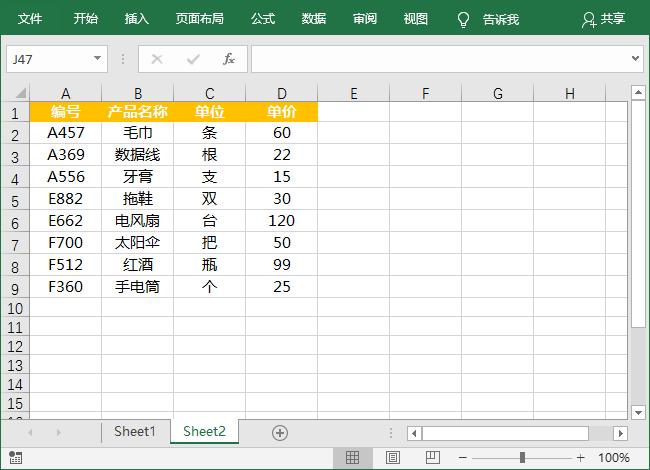Add a new sheet with plus icon
Viewport: 650px width, 470px height.
click(280, 433)
